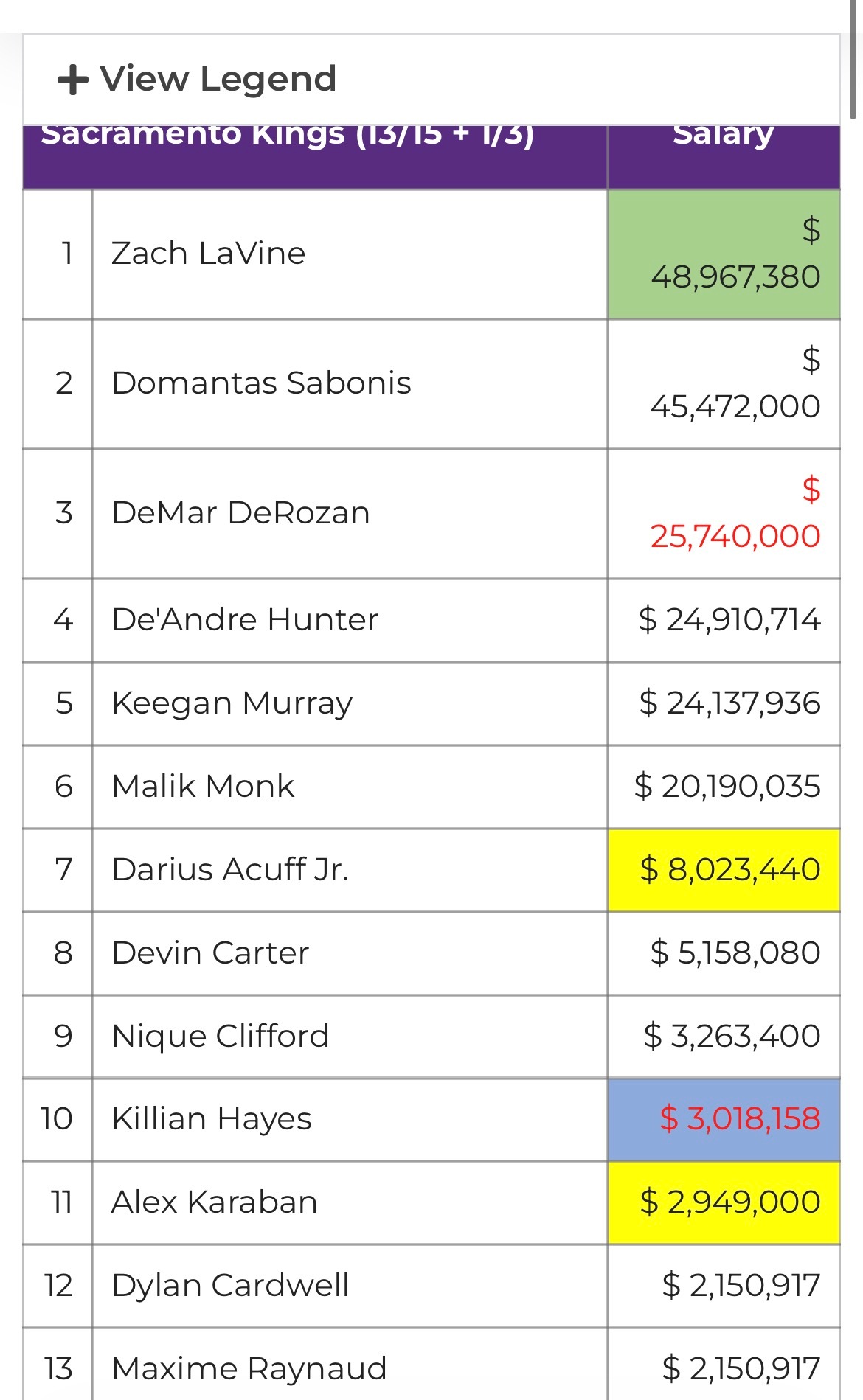Image resolution: width=863 pixels, height=1400 pixels.
Task: Open Devin Carter's roster entry
Action: (x=431, y=953)
